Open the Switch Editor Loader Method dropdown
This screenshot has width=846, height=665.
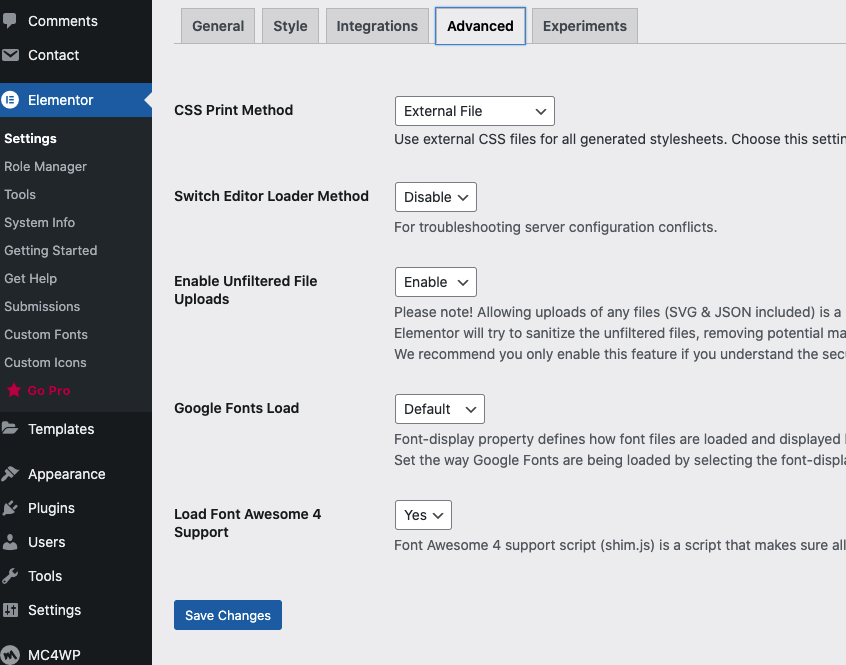[435, 197]
